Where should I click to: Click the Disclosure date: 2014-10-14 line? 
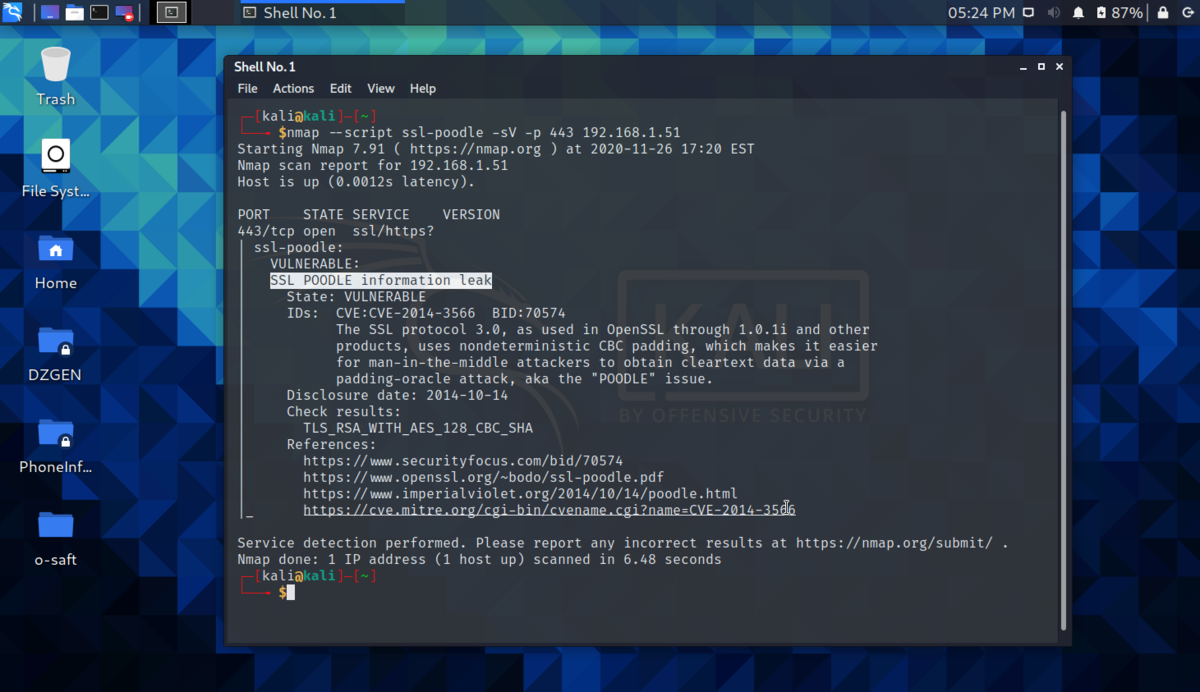point(397,395)
